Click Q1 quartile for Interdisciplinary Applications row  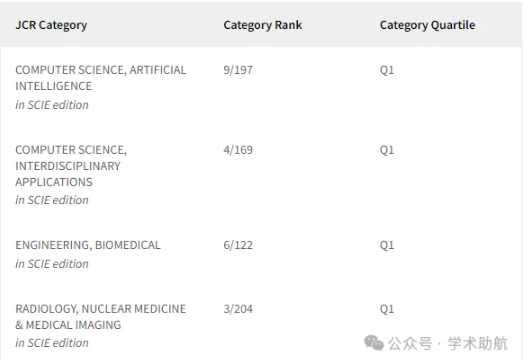(x=387, y=150)
